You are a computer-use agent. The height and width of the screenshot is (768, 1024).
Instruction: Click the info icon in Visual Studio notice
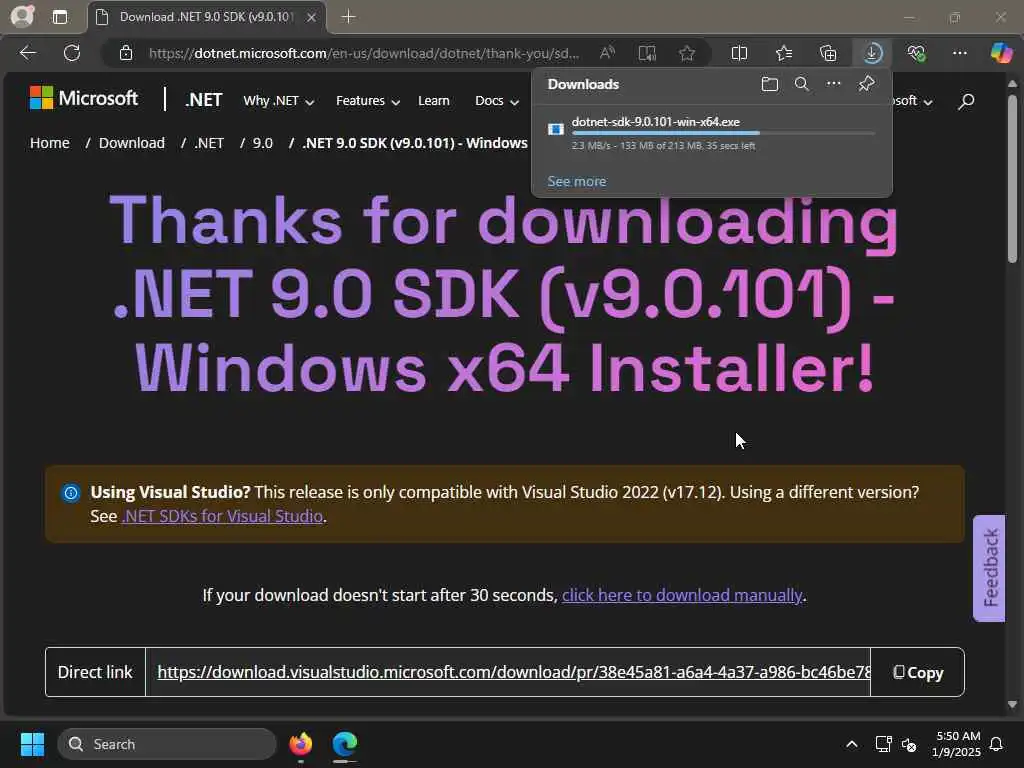[x=71, y=492]
